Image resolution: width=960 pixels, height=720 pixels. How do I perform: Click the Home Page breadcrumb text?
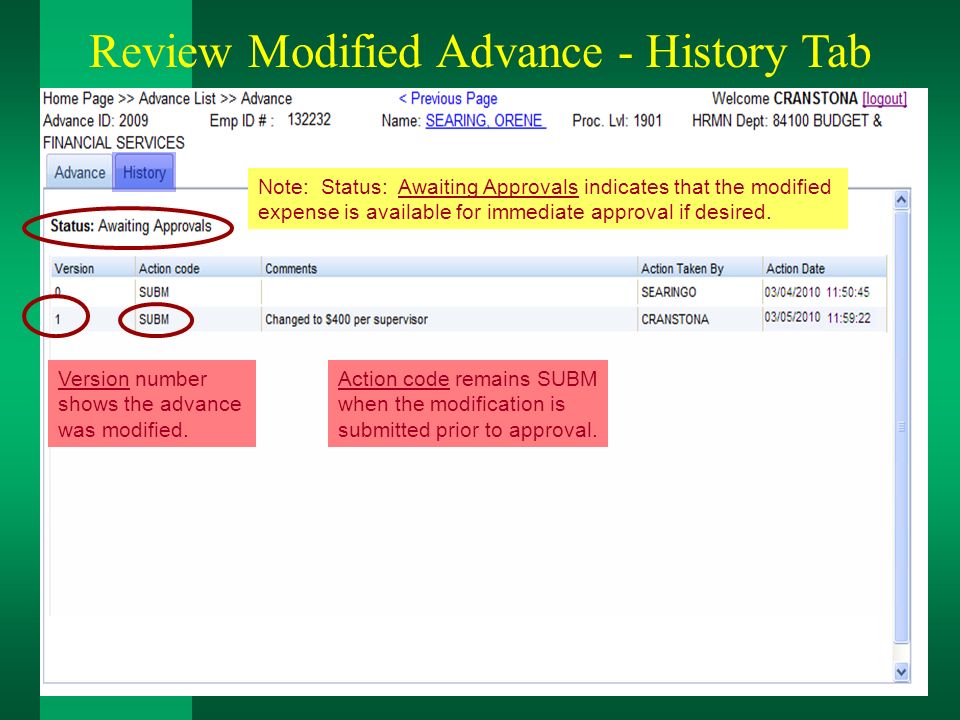point(78,99)
